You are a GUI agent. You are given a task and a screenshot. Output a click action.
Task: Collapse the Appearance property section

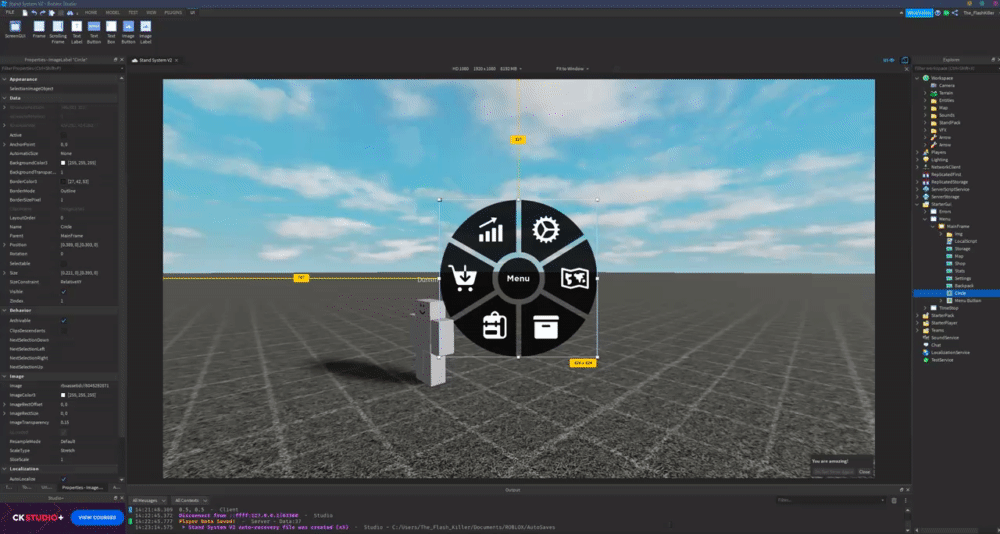tap(4, 79)
